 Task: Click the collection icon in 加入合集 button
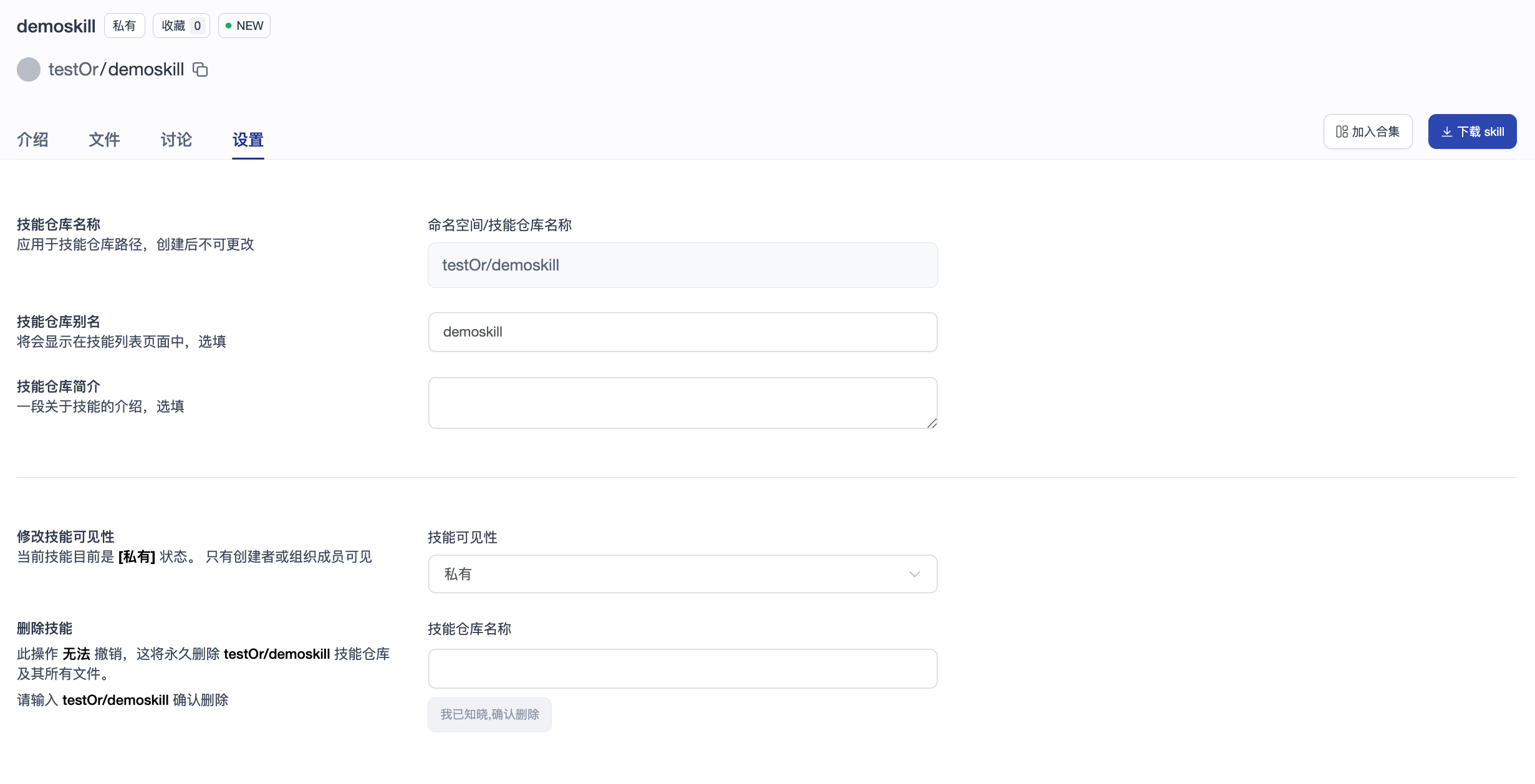[x=1340, y=131]
